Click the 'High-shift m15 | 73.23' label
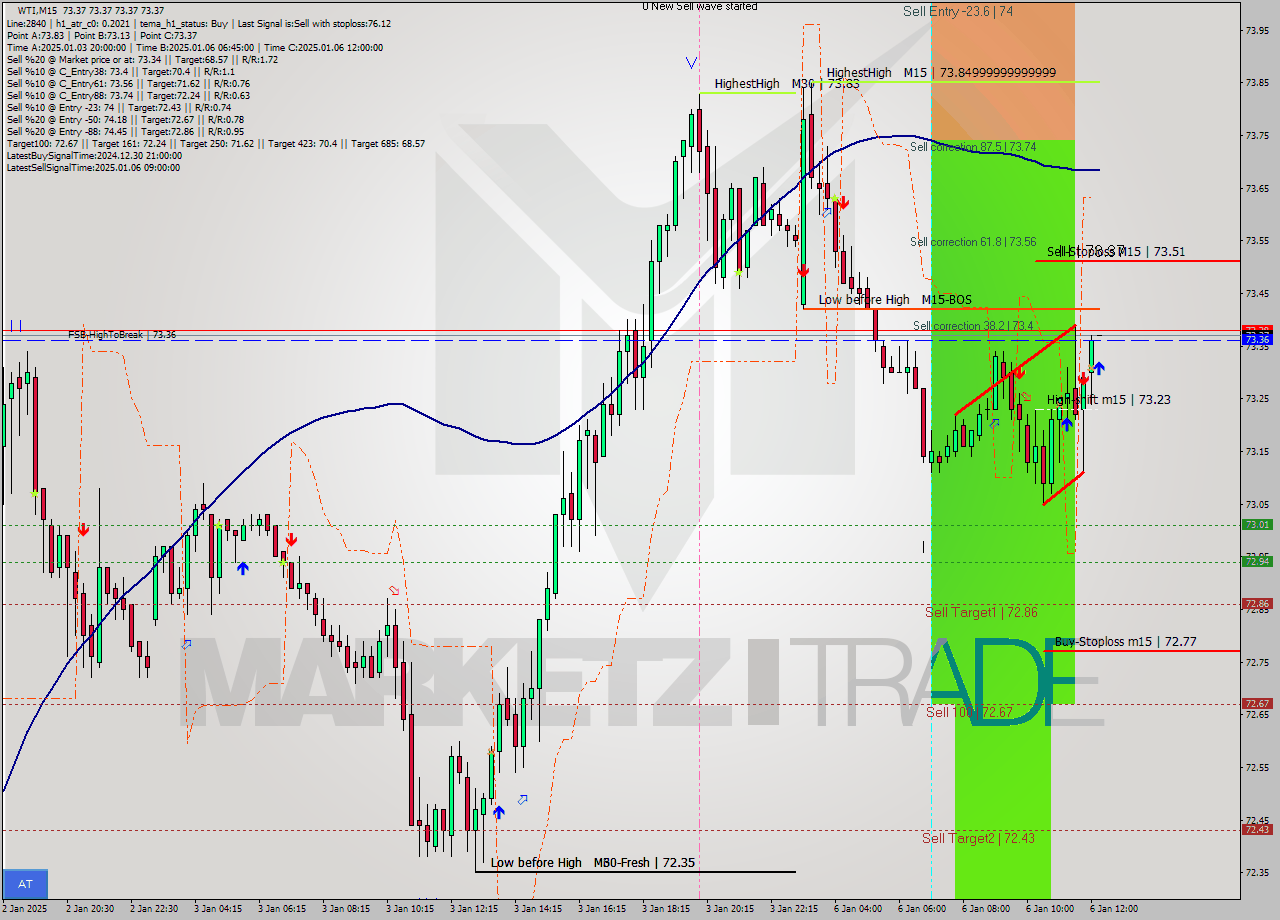This screenshot has width=1280, height=920. coord(1109,399)
